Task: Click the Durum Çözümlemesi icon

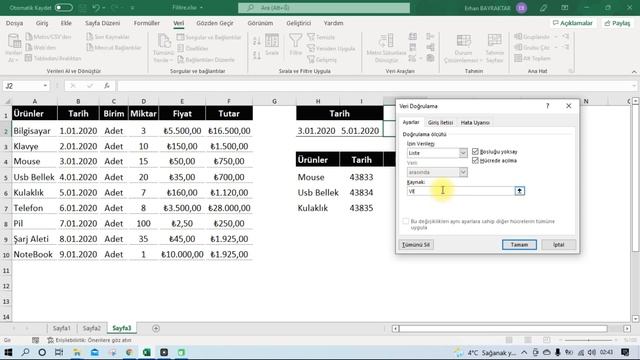Action: point(463,41)
